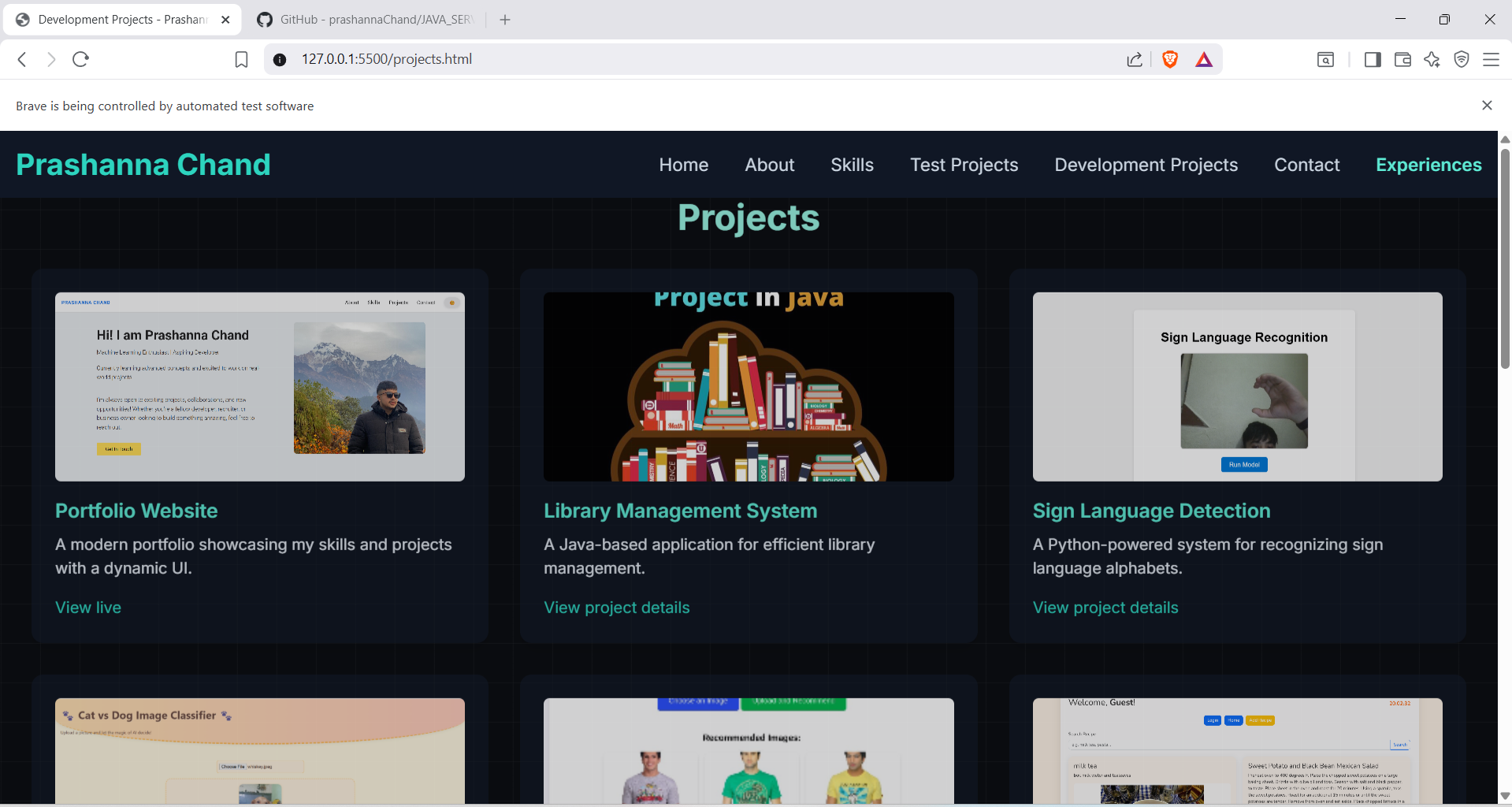Viewport: 1512px width, 807px height.
Task: Close the Development Projects tab
Action: [225, 20]
